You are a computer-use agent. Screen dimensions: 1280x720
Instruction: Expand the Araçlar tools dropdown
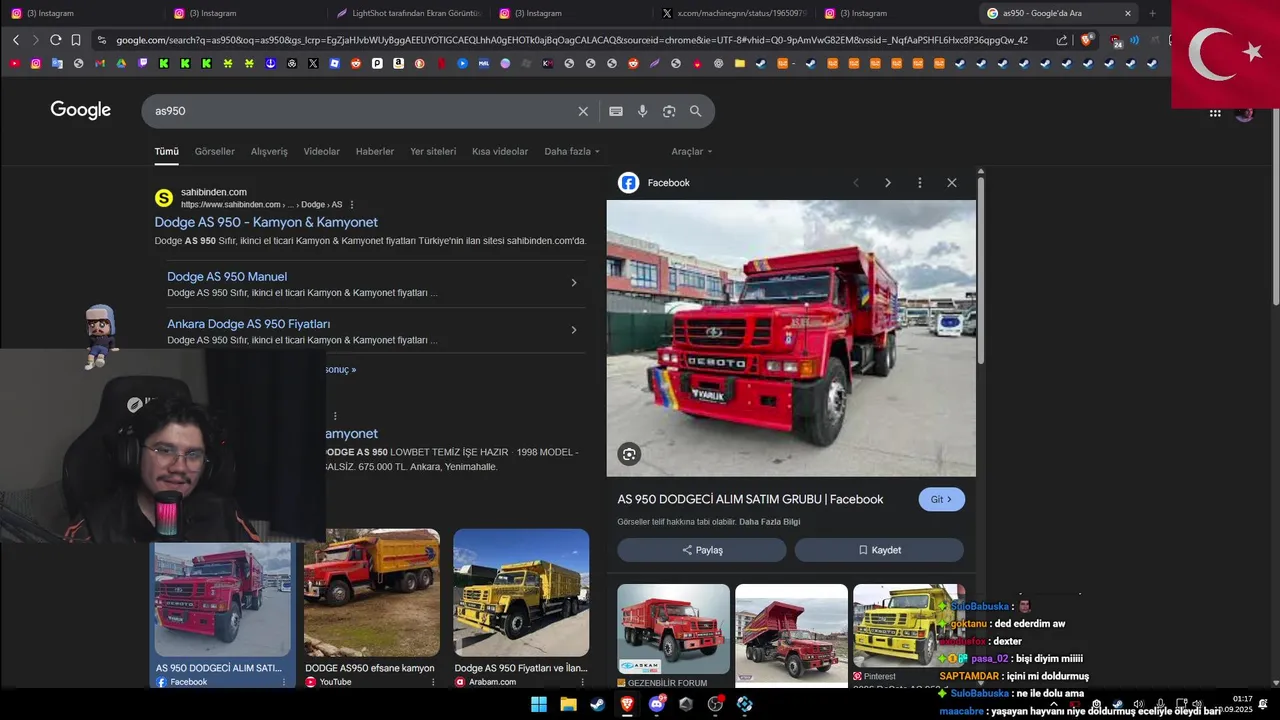[x=692, y=152]
